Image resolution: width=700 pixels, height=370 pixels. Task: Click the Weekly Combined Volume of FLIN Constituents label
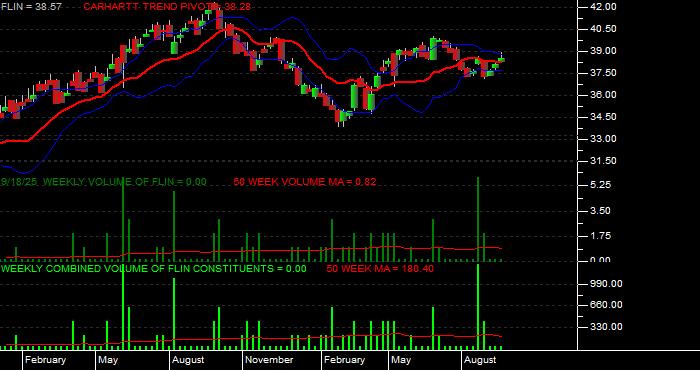pyautogui.click(x=154, y=269)
